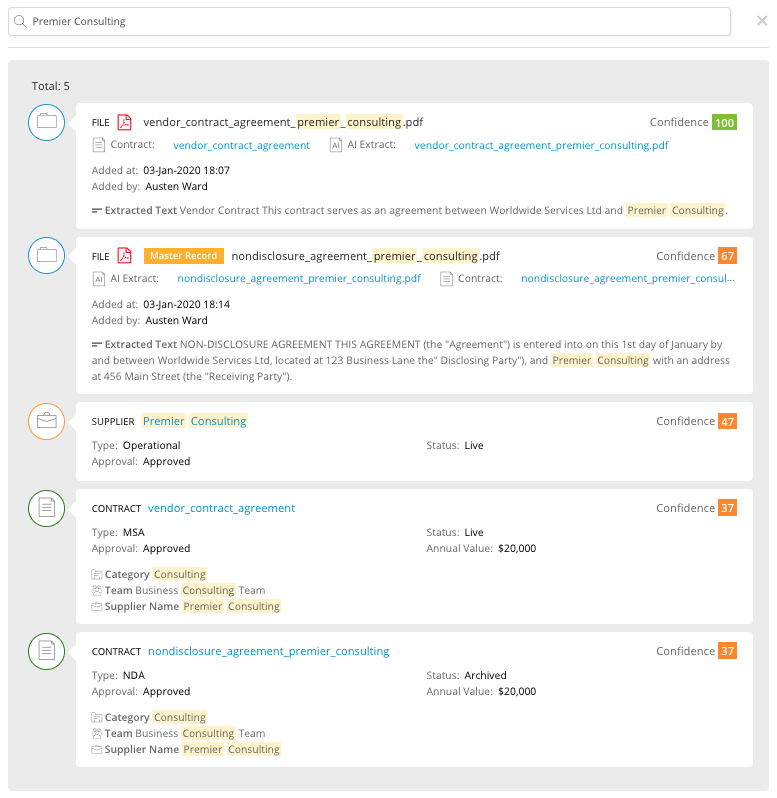Click the green Confidence 100 badge

pos(724,123)
